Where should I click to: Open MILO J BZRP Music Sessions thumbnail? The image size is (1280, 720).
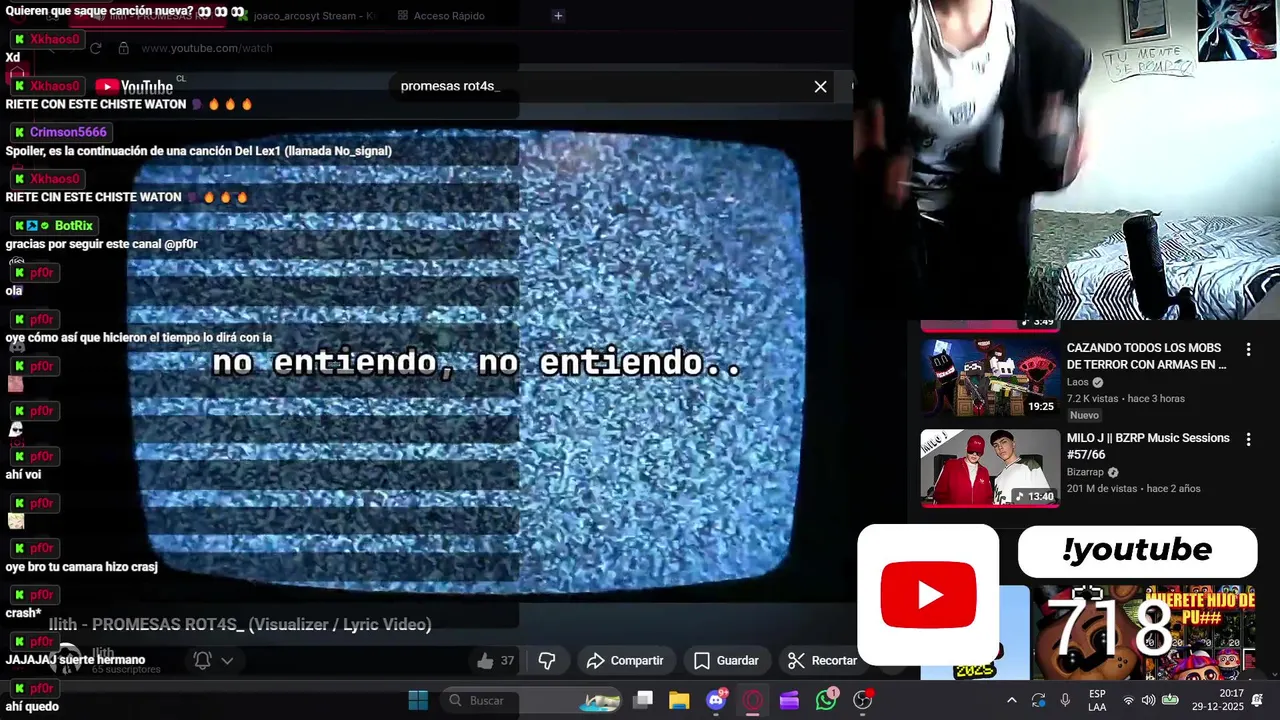tap(990, 468)
